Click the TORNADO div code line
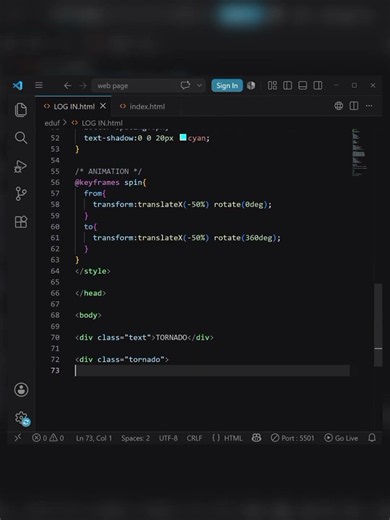The width and height of the screenshot is (390, 520). (144, 337)
